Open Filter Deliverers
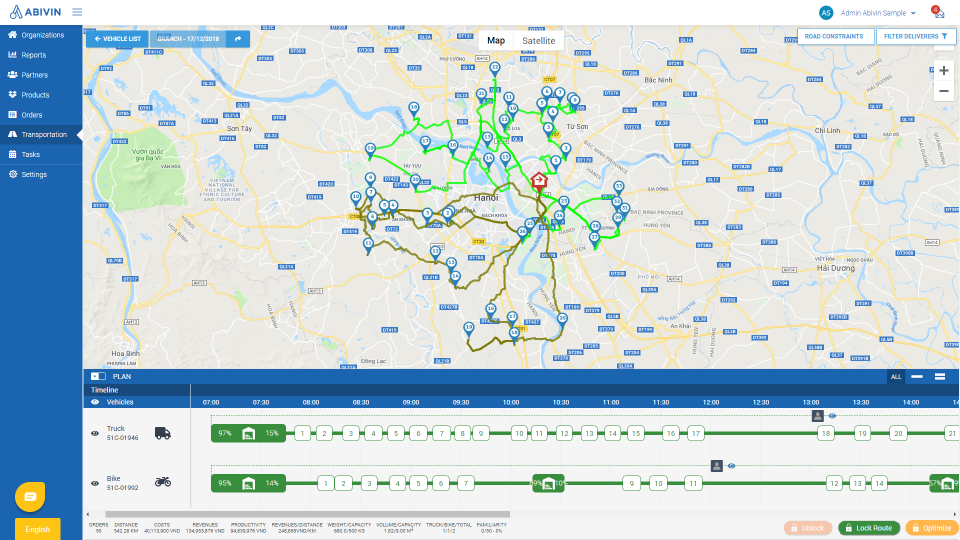Viewport: 960px width, 540px height. click(915, 36)
